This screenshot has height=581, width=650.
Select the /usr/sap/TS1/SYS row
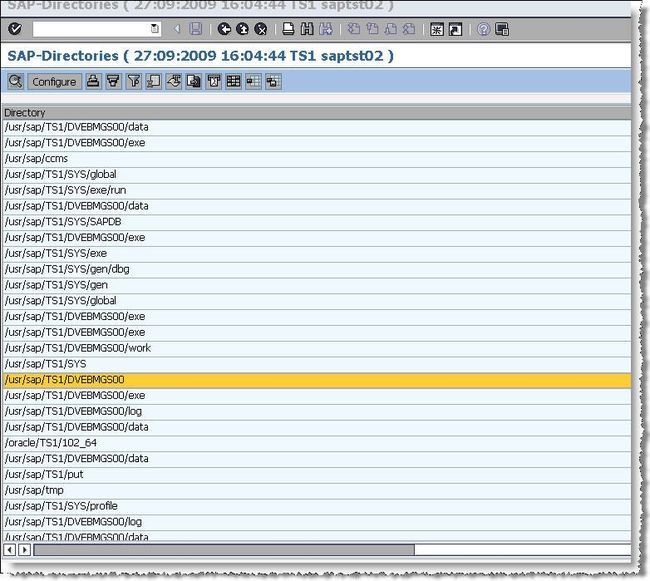coord(317,364)
